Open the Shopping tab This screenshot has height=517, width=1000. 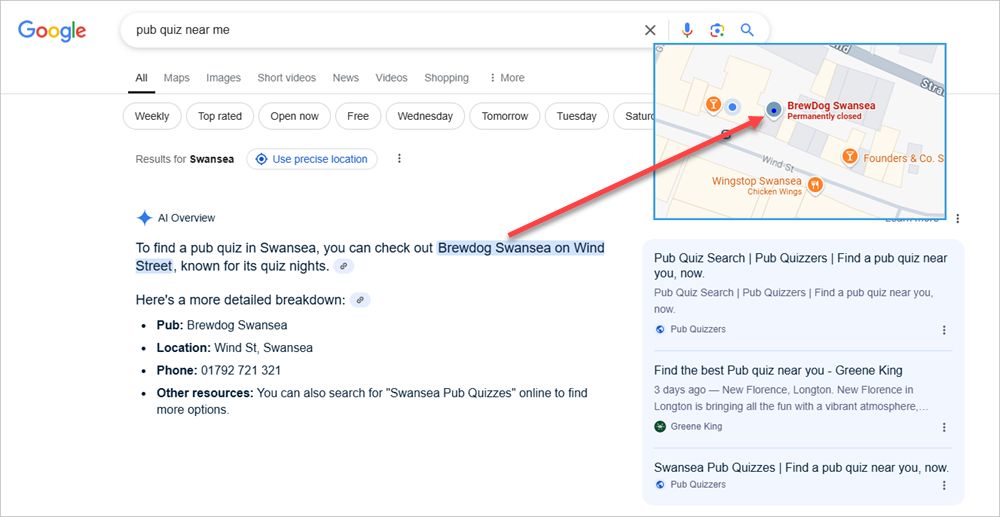click(446, 78)
